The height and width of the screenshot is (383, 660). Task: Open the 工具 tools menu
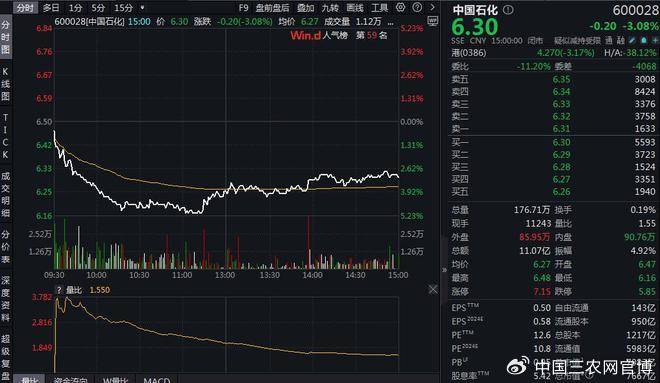coord(379,8)
